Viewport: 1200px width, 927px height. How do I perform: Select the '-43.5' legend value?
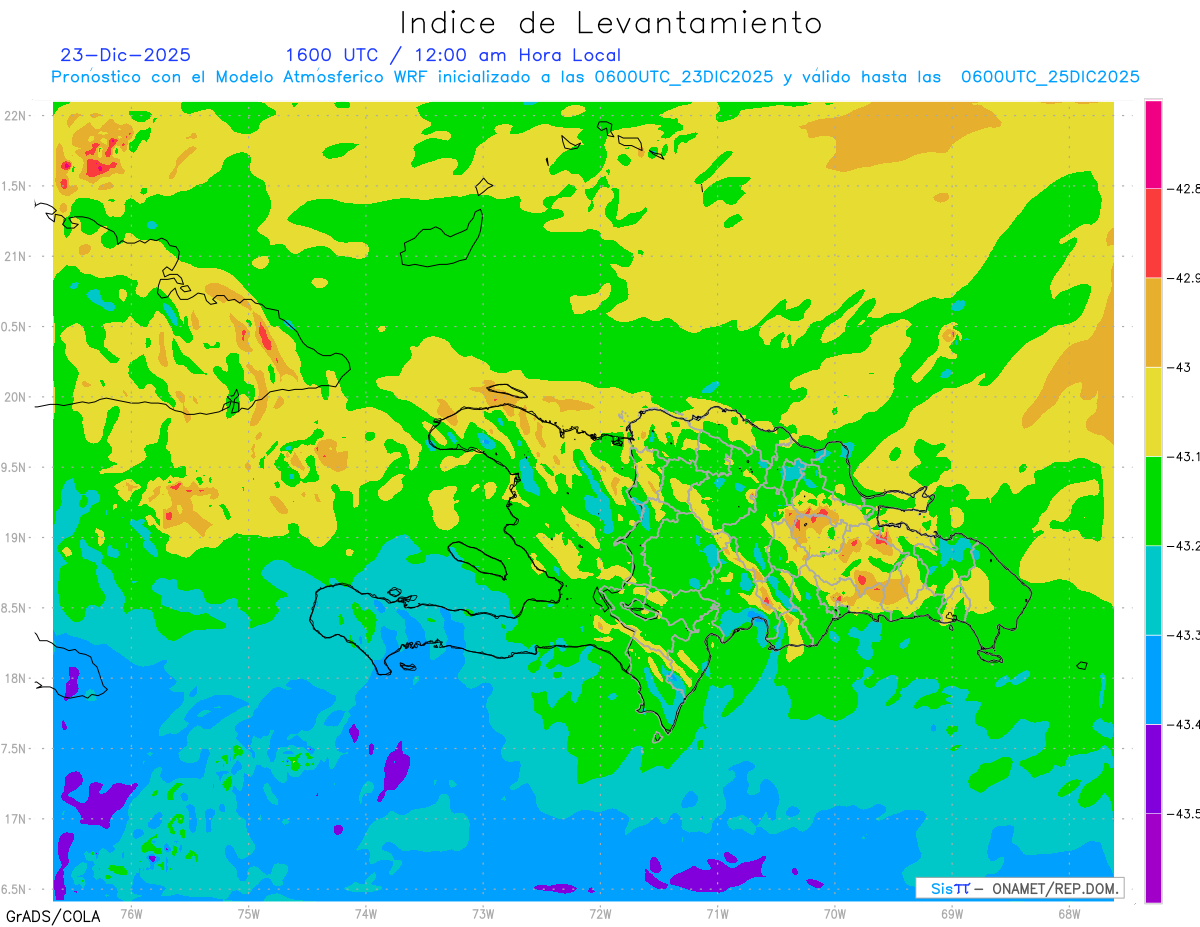pos(1182,813)
